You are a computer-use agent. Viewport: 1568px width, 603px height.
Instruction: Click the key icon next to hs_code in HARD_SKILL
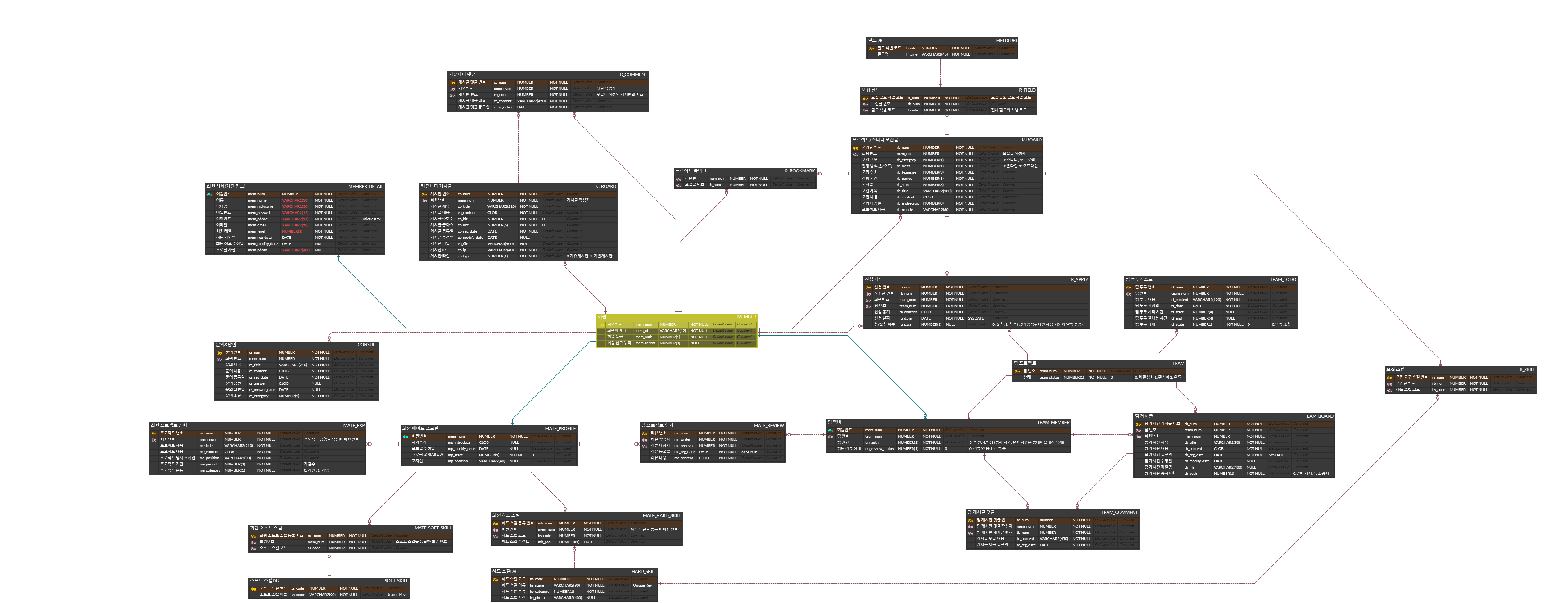coord(496,580)
